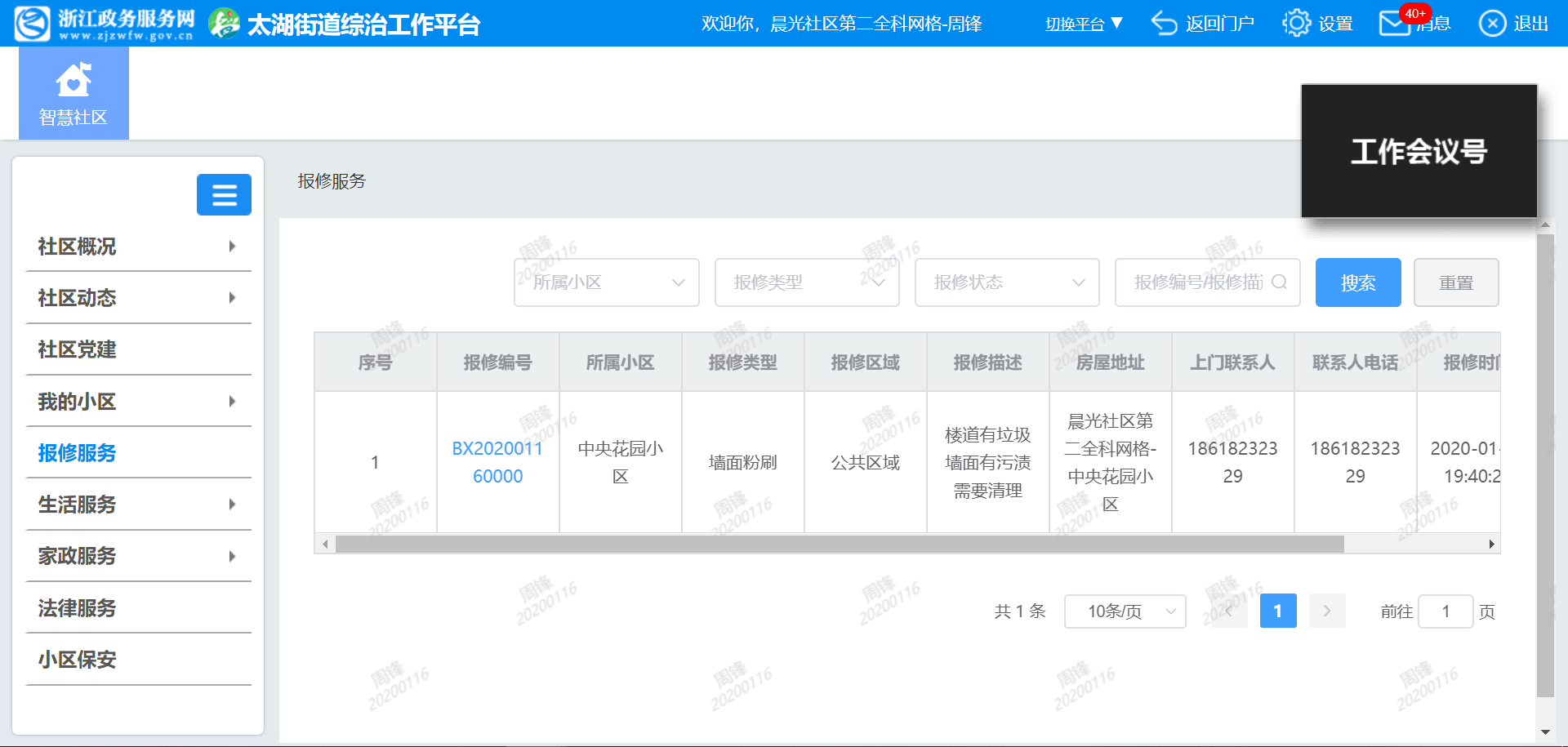The image size is (1568, 747).
Task: Click the page scrollbar down arrow
Action: [1545, 732]
